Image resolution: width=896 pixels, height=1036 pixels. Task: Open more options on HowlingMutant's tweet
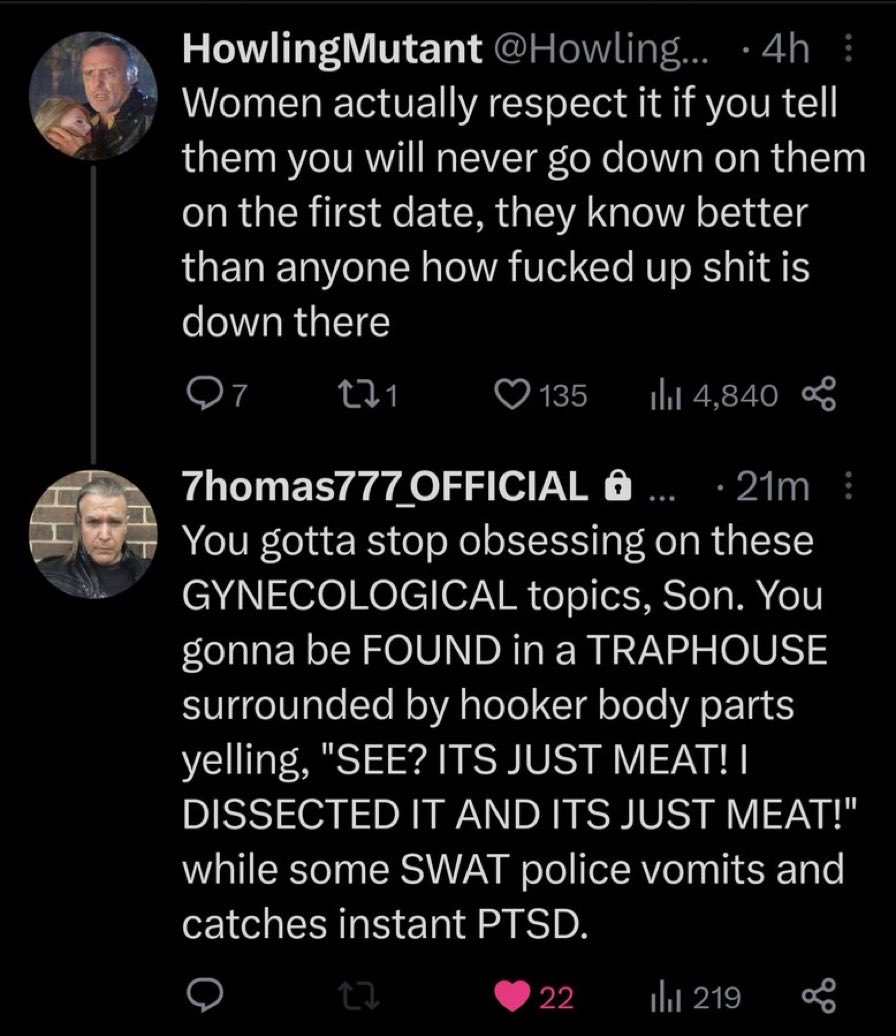pyautogui.click(x=849, y=49)
